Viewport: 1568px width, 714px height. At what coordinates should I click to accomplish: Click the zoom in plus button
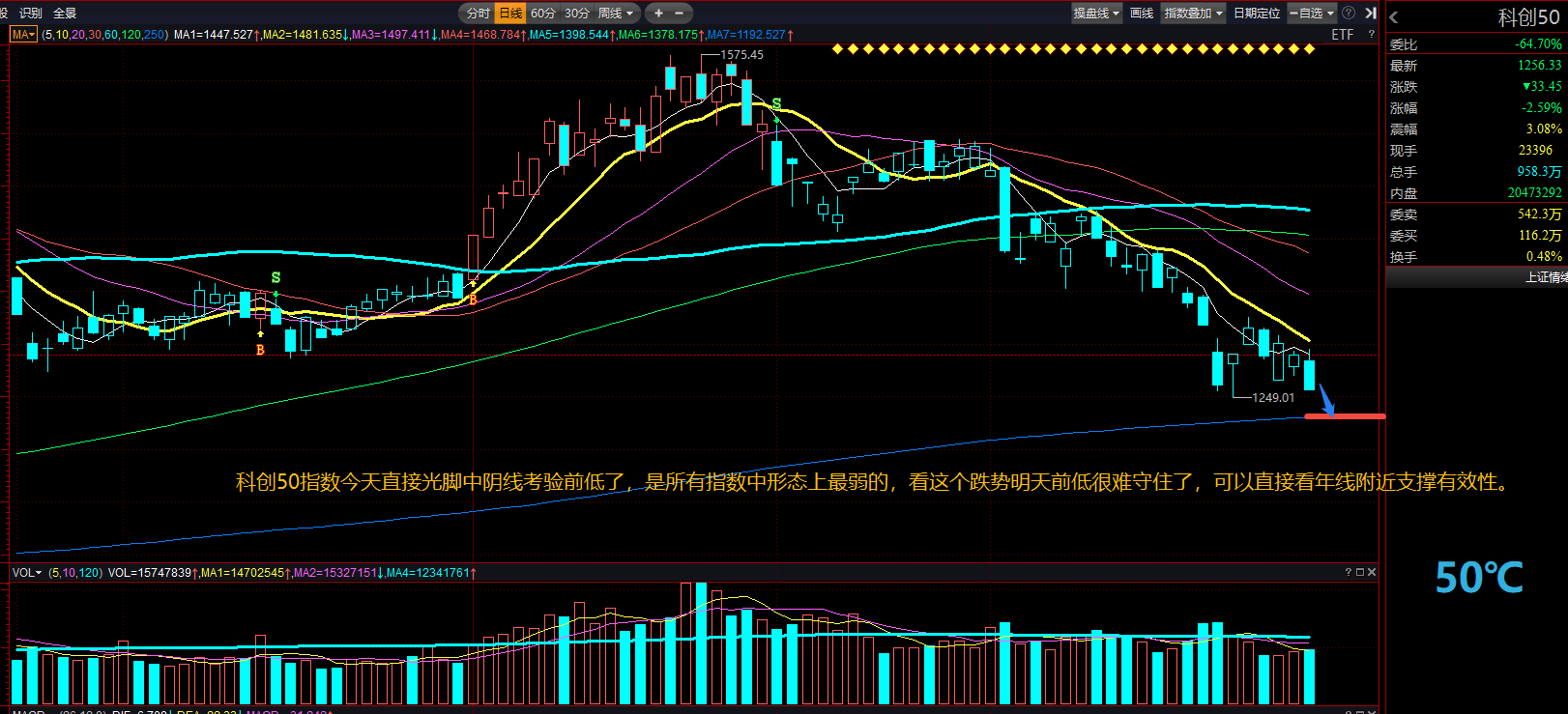point(658,14)
